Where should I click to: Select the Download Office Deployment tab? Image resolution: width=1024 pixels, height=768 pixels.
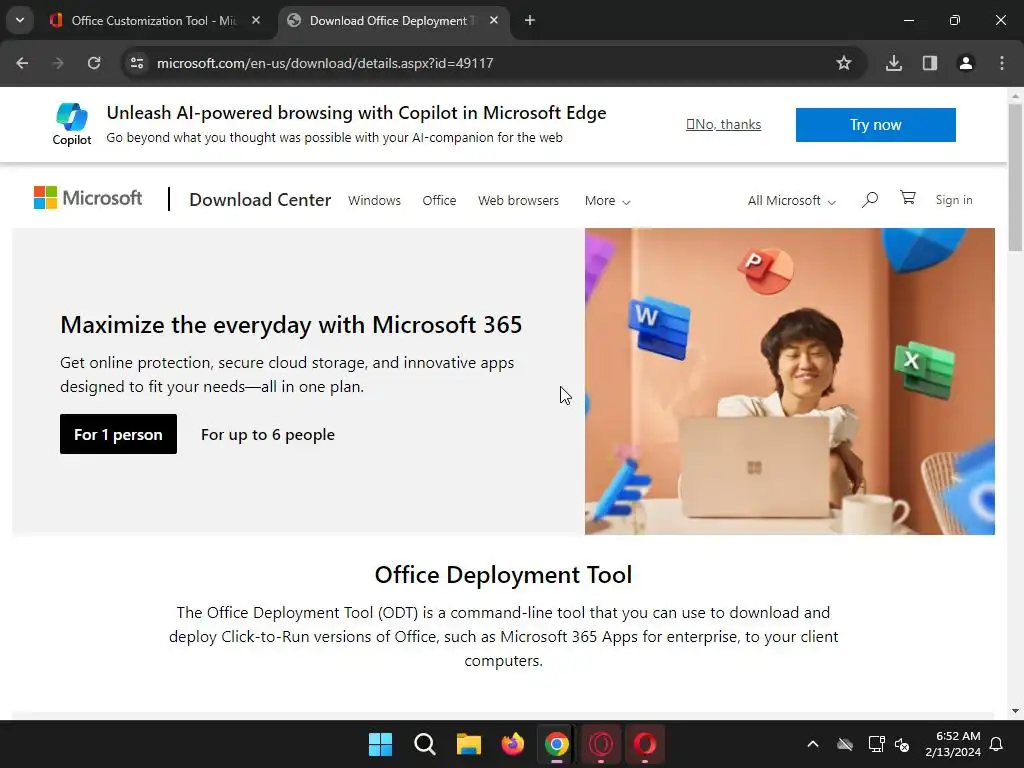point(393,21)
